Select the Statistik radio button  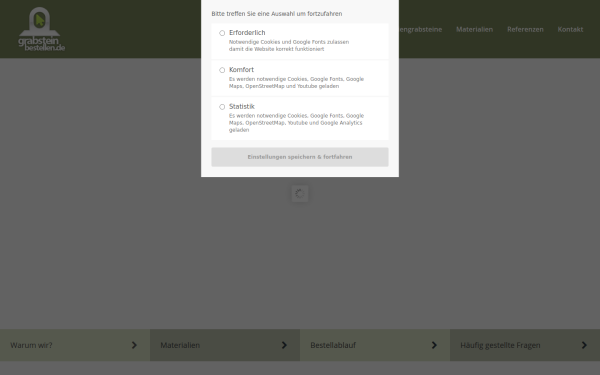click(x=222, y=107)
